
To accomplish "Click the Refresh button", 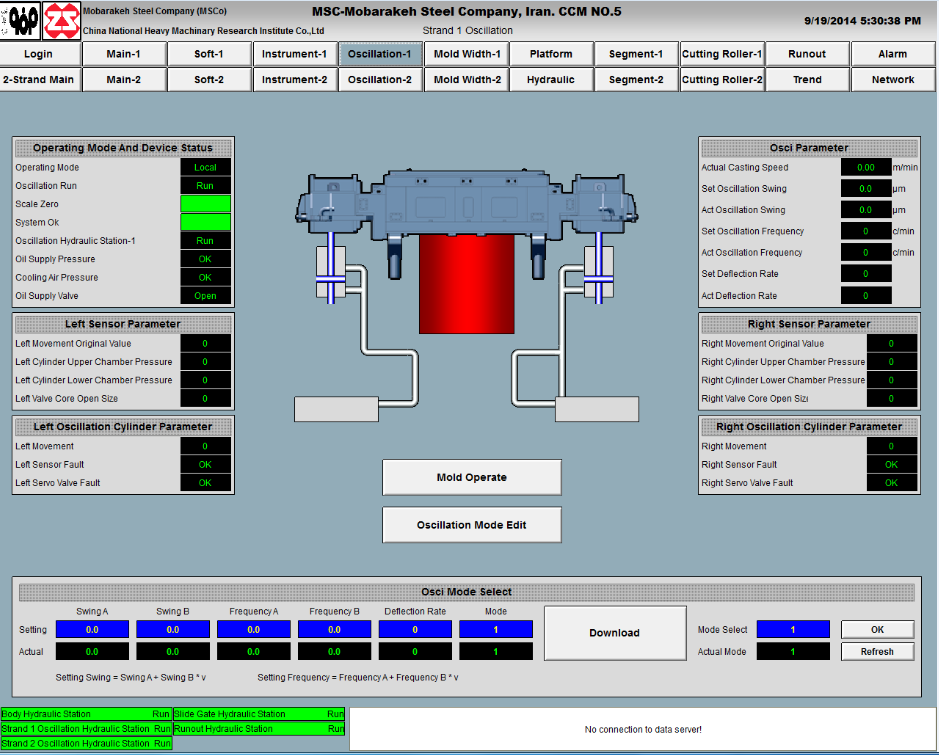I will point(877,651).
